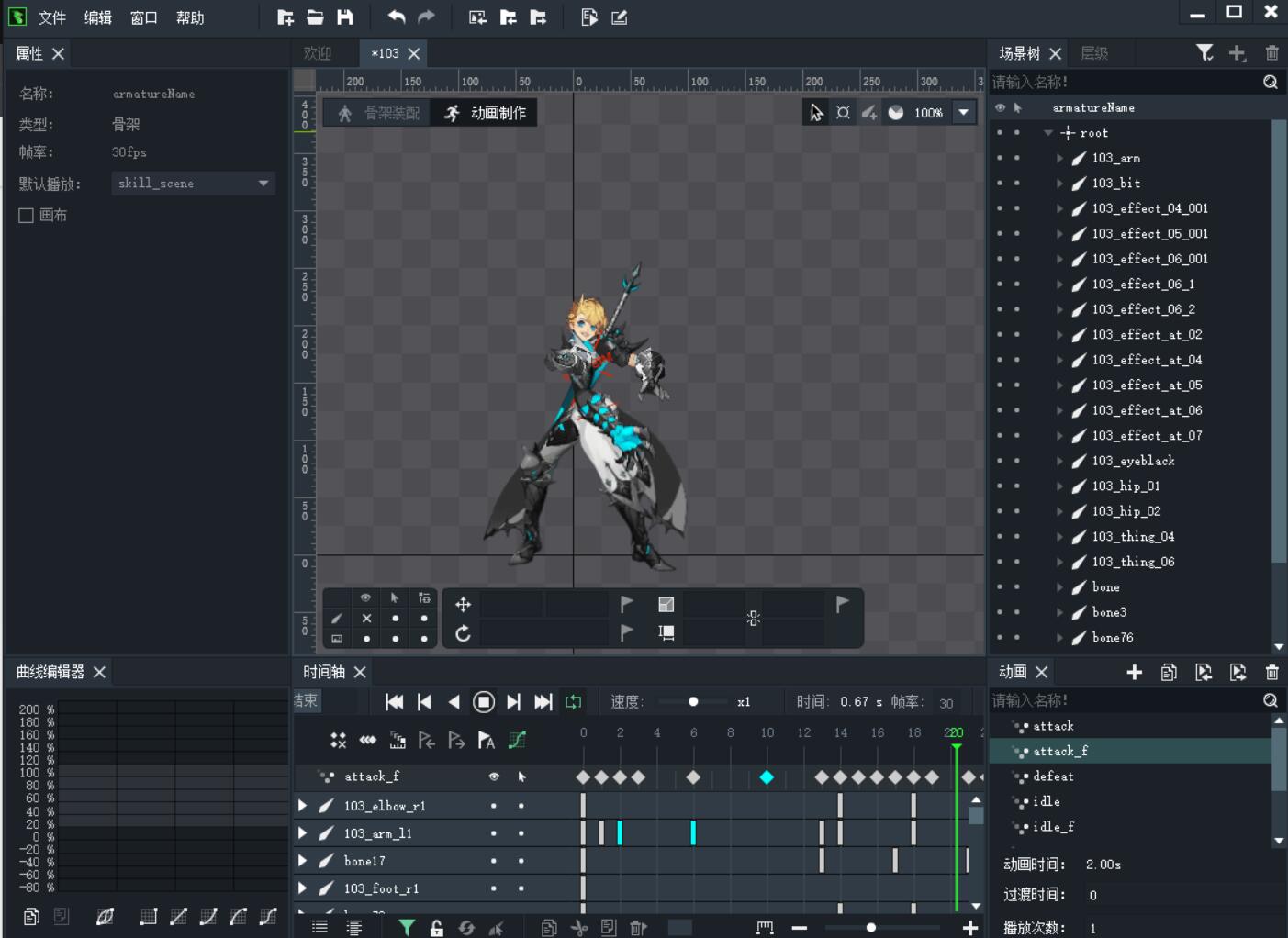Viewport: 1288px width, 938px height.
Task: Click the lock icon in the timeline footer
Action: click(437, 928)
